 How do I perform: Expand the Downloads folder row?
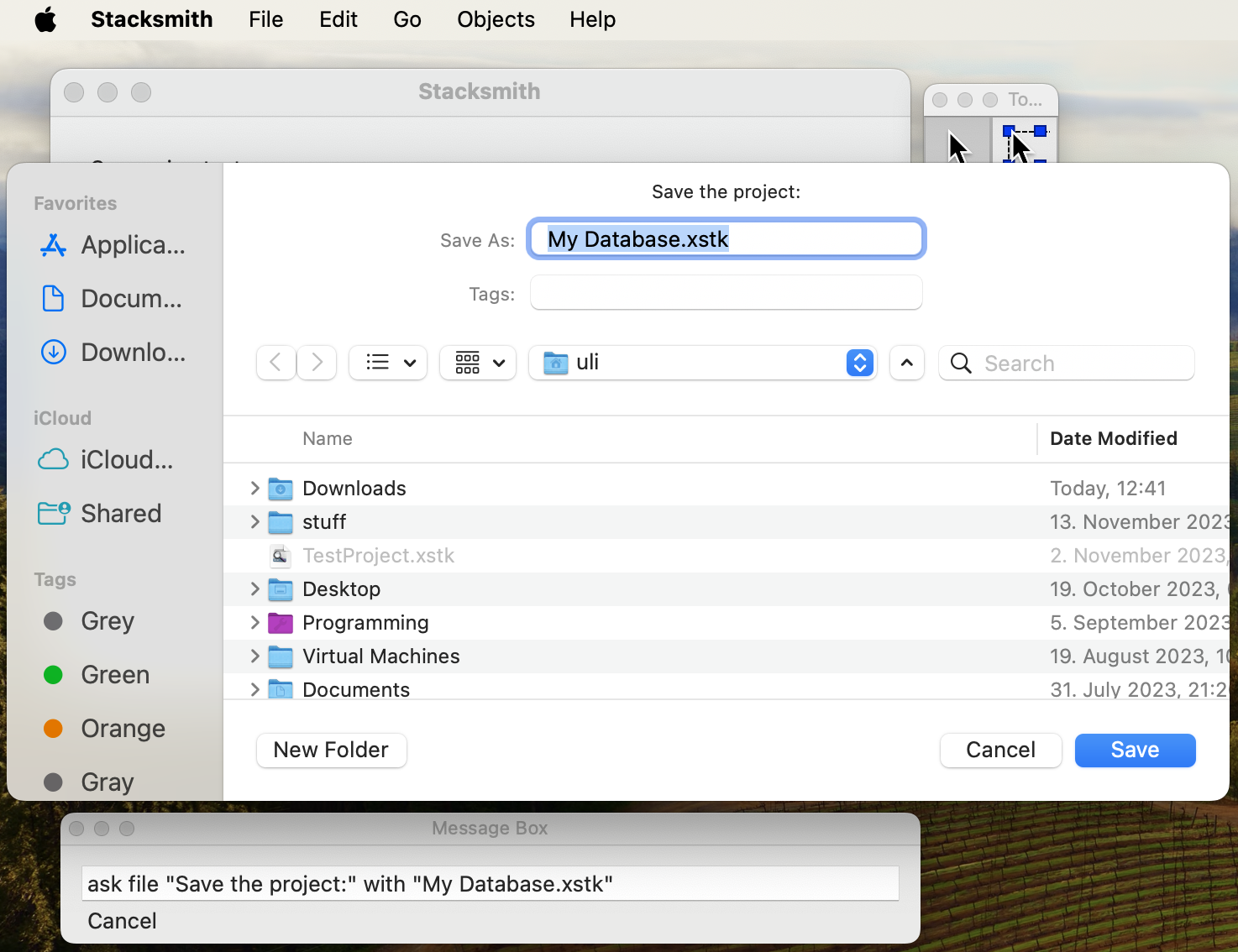[x=254, y=488]
